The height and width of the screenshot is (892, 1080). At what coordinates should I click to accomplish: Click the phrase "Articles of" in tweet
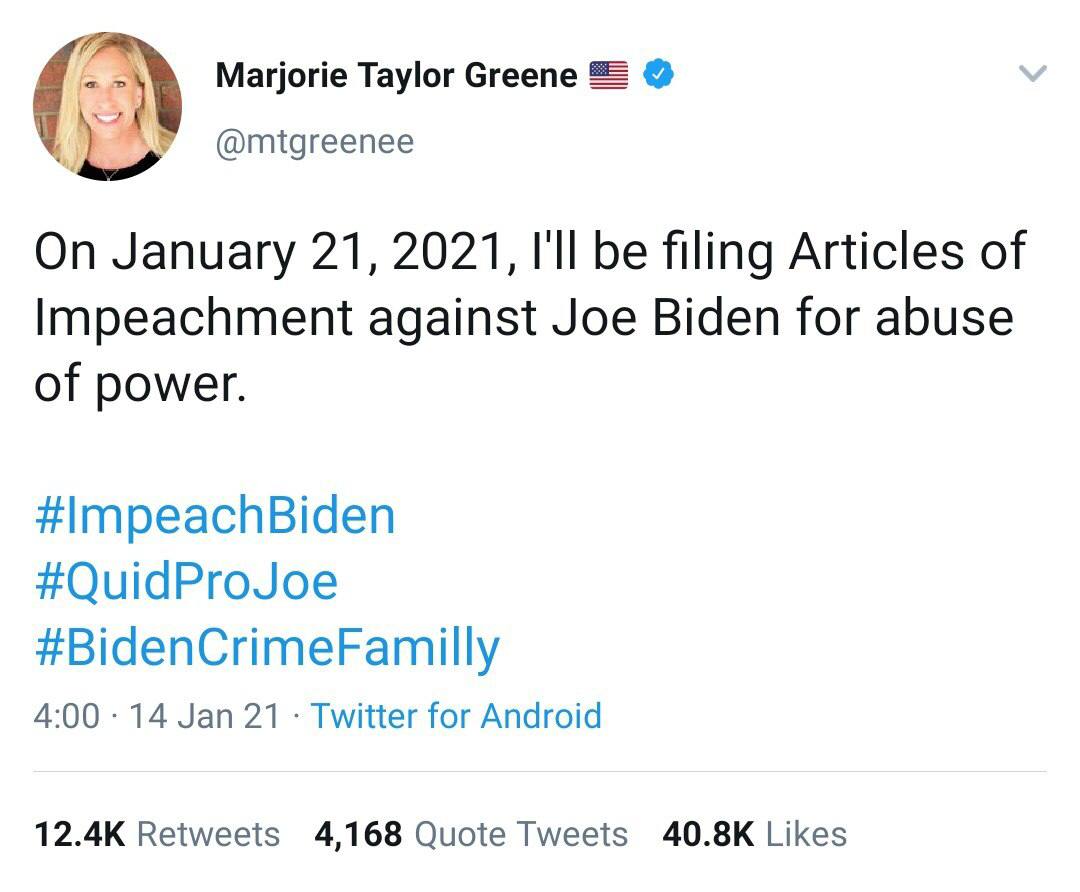tap(907, 251)
